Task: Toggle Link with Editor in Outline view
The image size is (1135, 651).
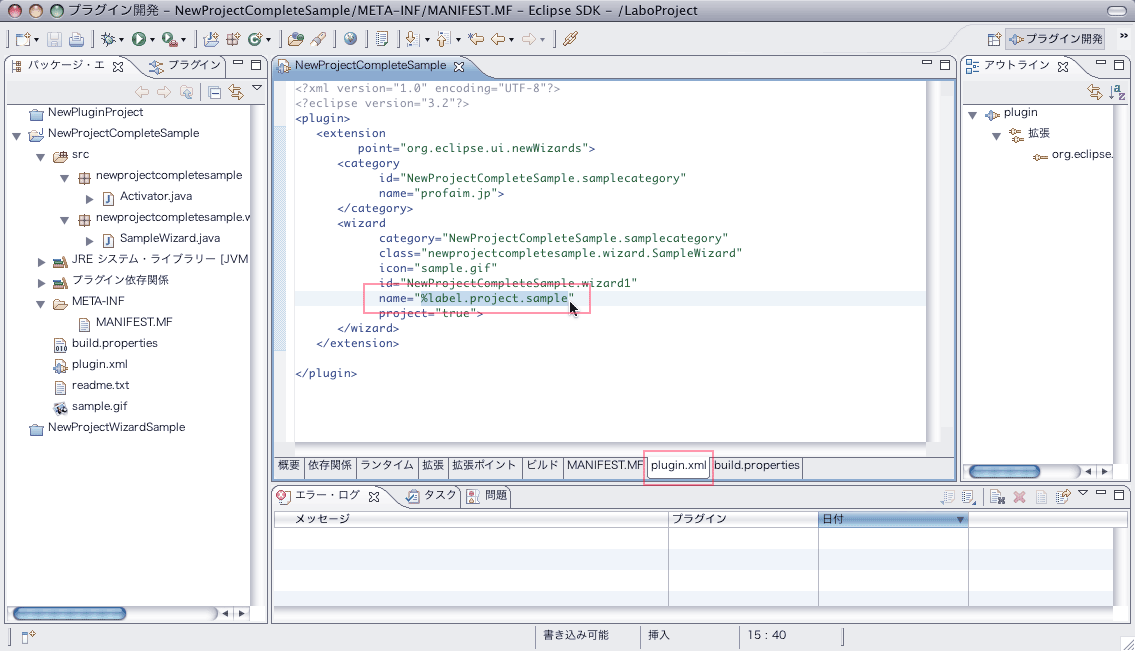Action: tap(1095, 92)
